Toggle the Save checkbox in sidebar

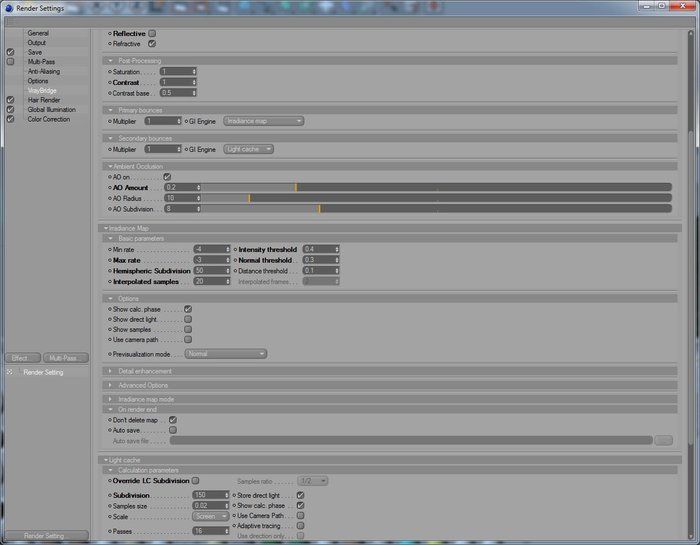click(10, 52)
